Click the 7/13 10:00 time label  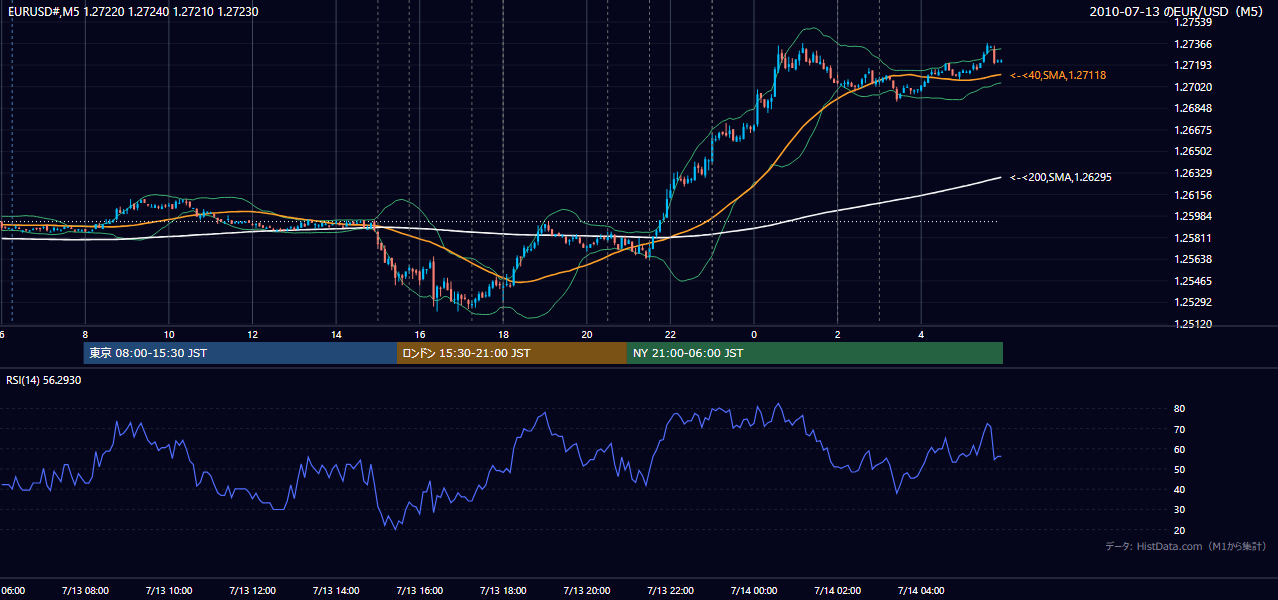[169, 591]
